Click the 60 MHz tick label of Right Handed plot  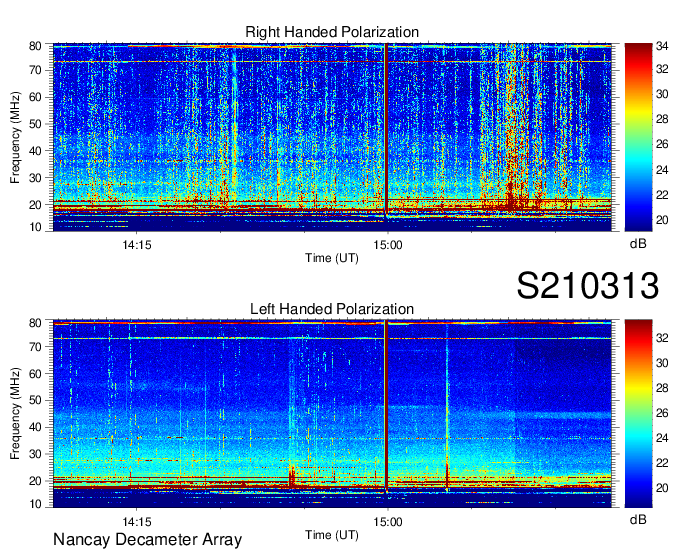pos(35,97)
